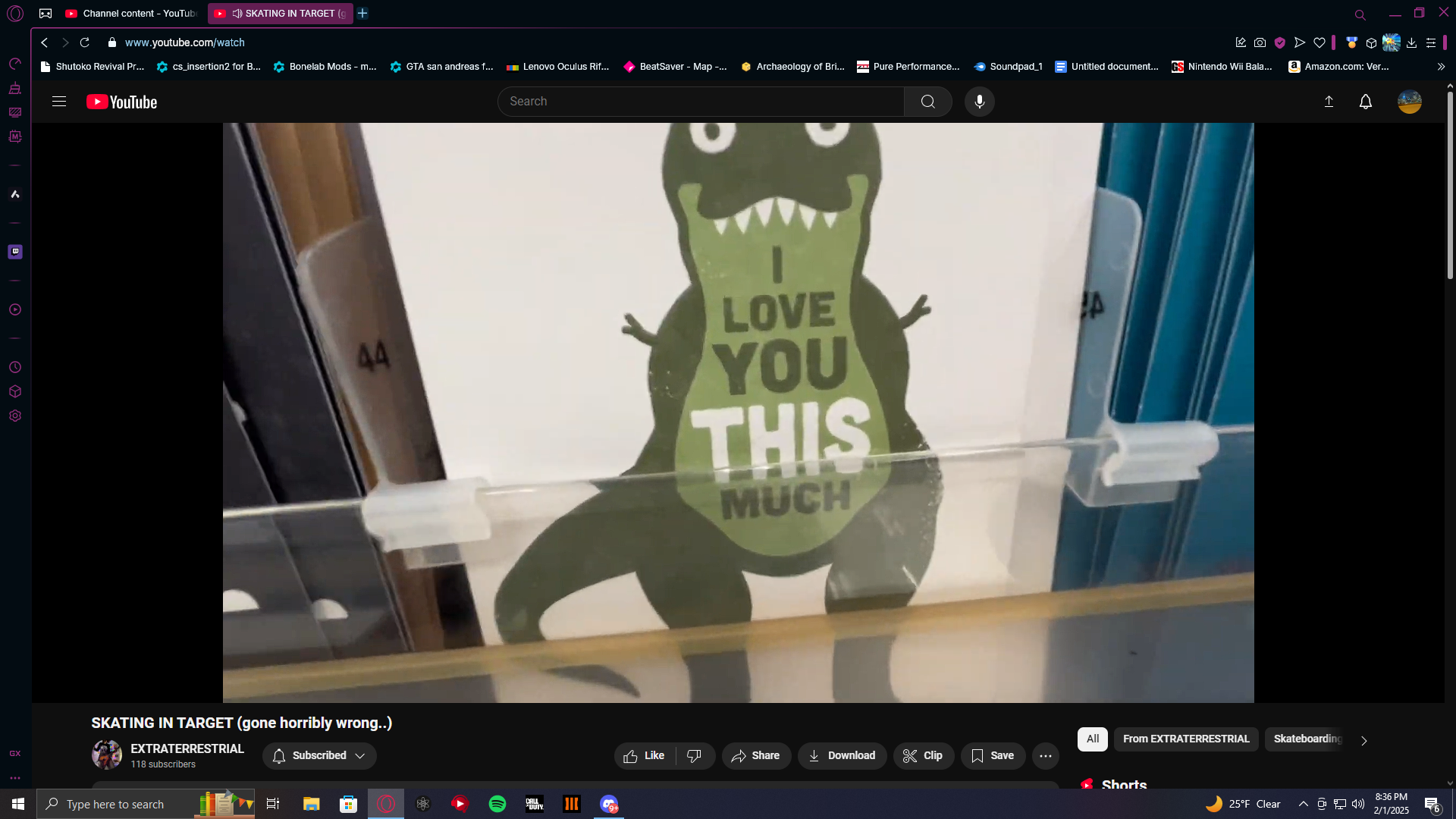Click in the YouTube search field
1456x819 pixels.
tap(701, 102)
